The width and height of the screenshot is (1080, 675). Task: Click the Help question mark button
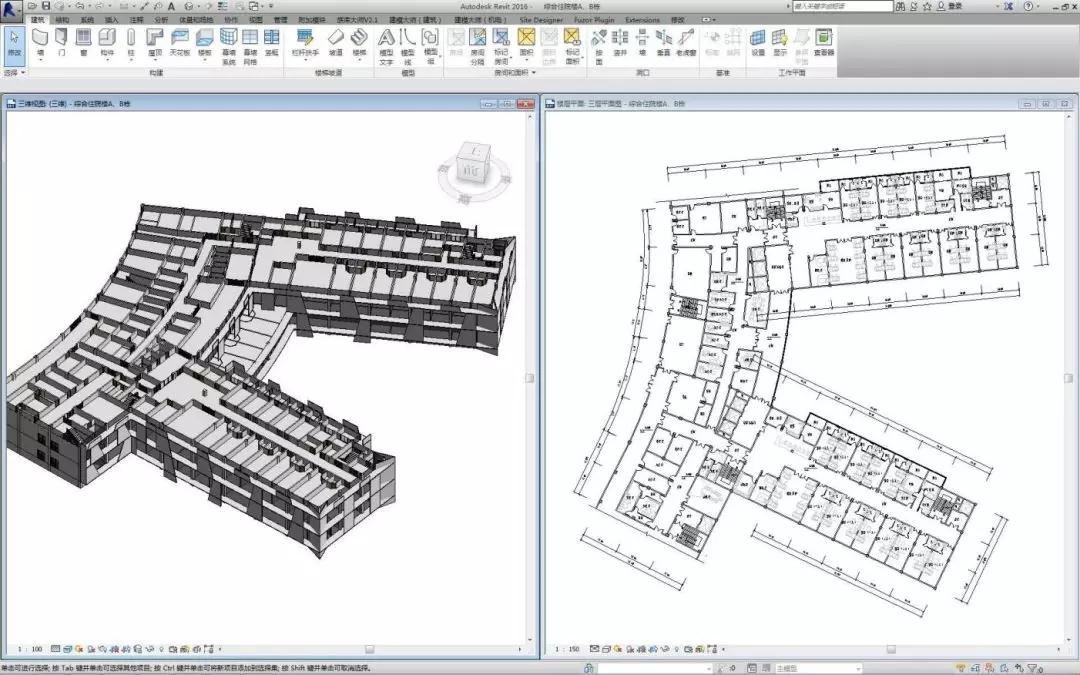tap(1028, 6)
